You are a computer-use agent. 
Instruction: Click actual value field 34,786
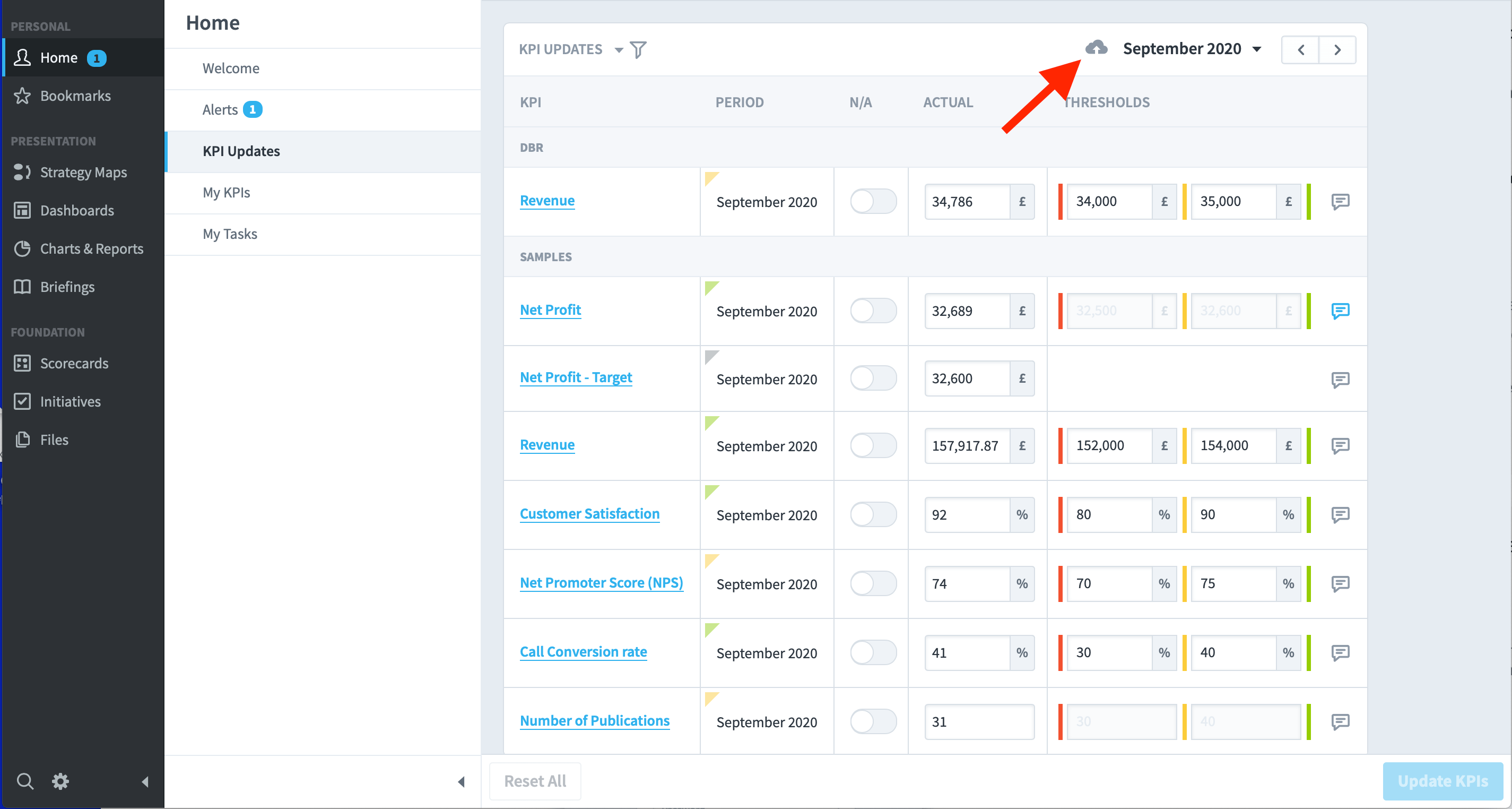(967, 202)
